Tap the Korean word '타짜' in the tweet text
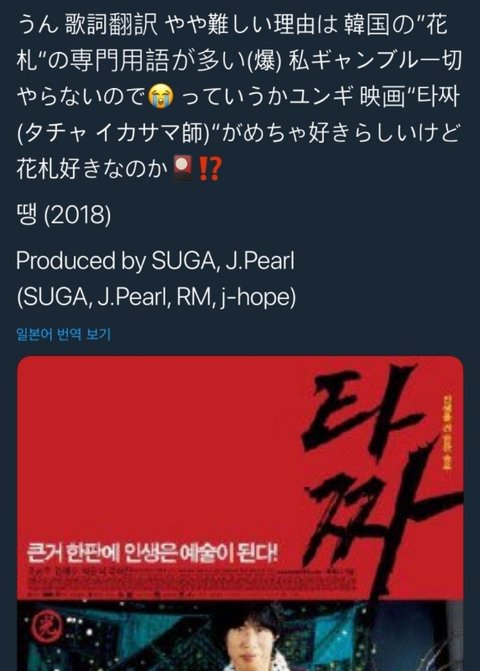The height and width of the screenshot is (671, 480). [x=438, y=97]
